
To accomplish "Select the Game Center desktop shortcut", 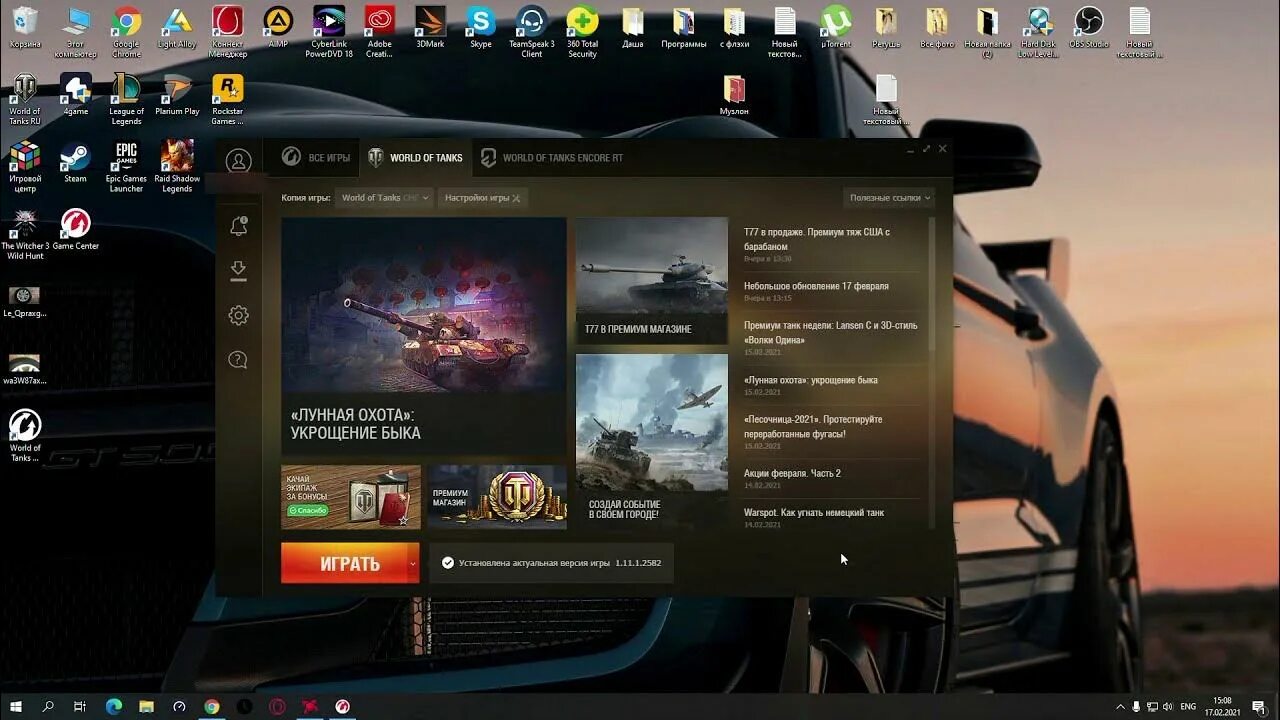I will pos(76,229).
